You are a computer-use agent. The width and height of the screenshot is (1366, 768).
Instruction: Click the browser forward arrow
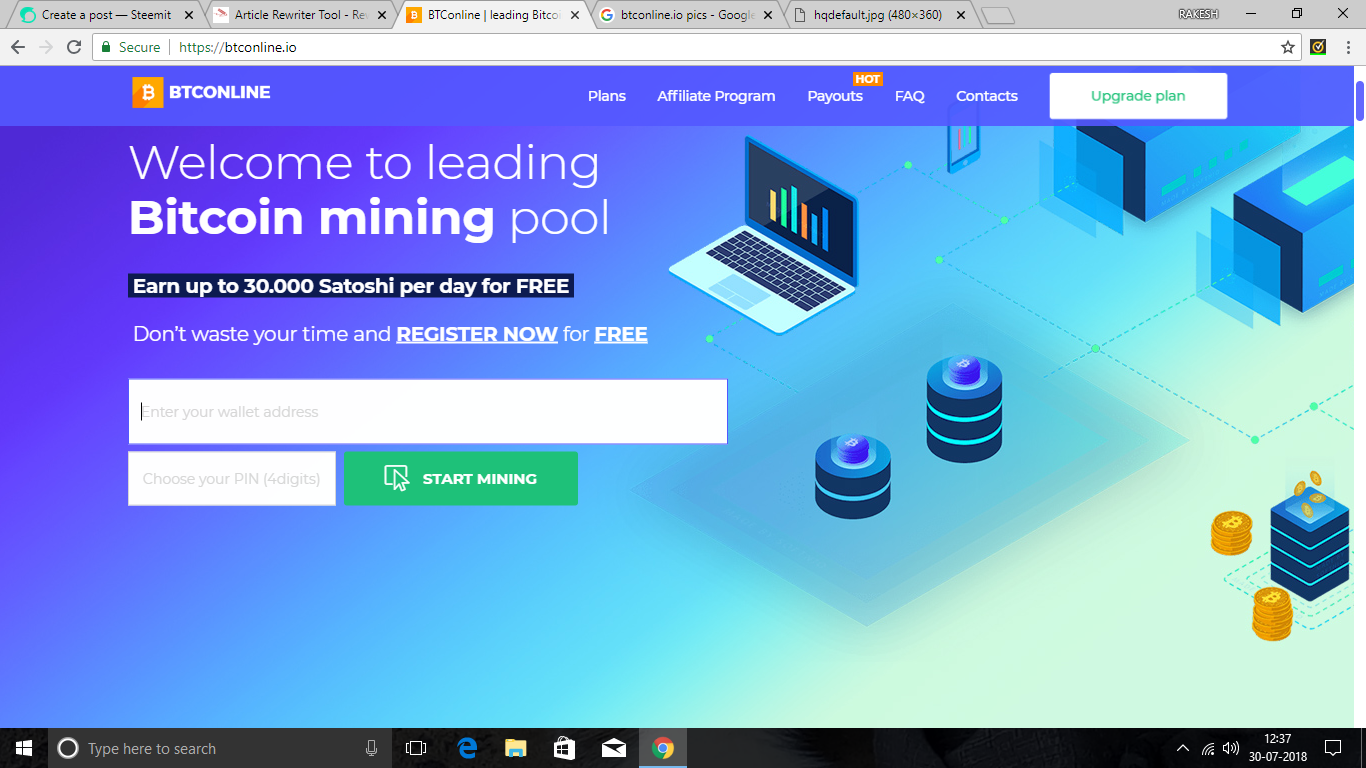pos(46,47)
